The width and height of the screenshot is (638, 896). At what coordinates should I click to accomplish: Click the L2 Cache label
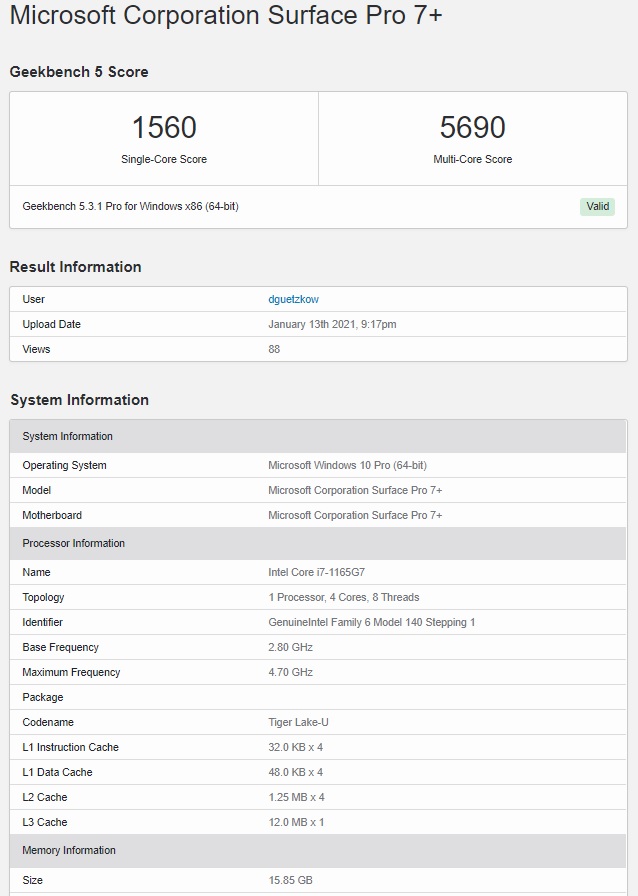pos(45,798)
